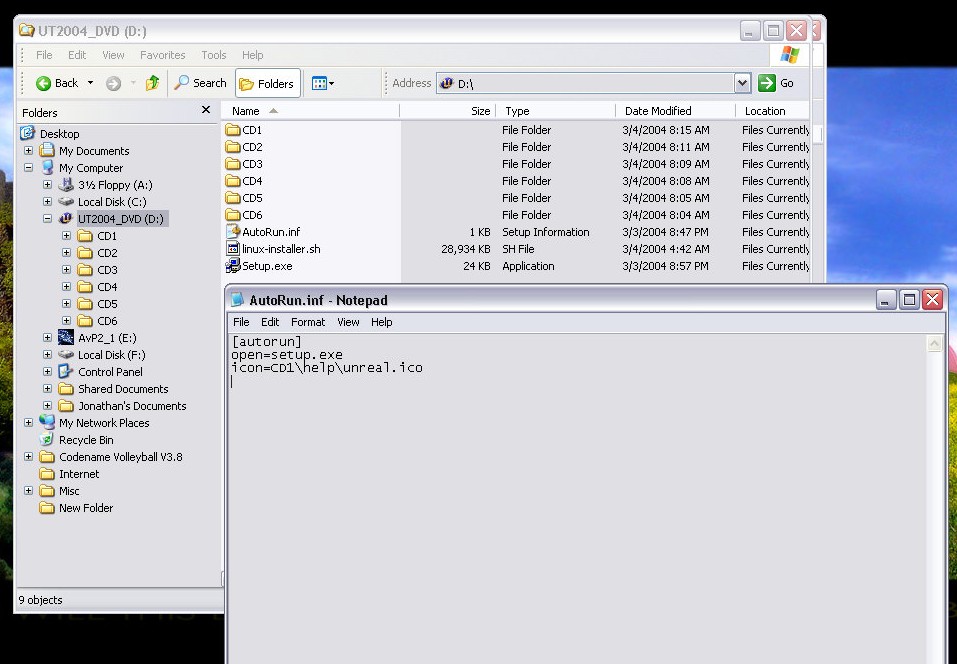957x664 pixels.
Task: Expand the CD1 node in folder tree
Action: click(x=67, y=236)
